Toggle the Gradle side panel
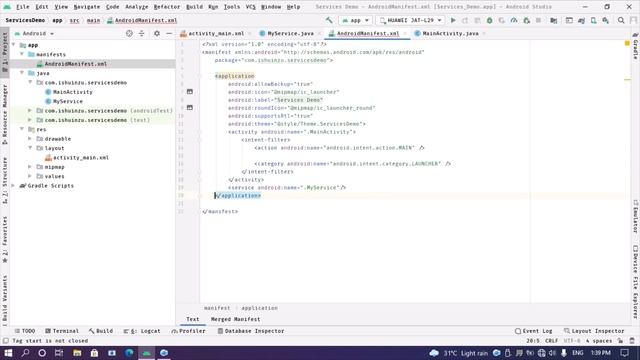640x360 pixels. click(635, 46)
